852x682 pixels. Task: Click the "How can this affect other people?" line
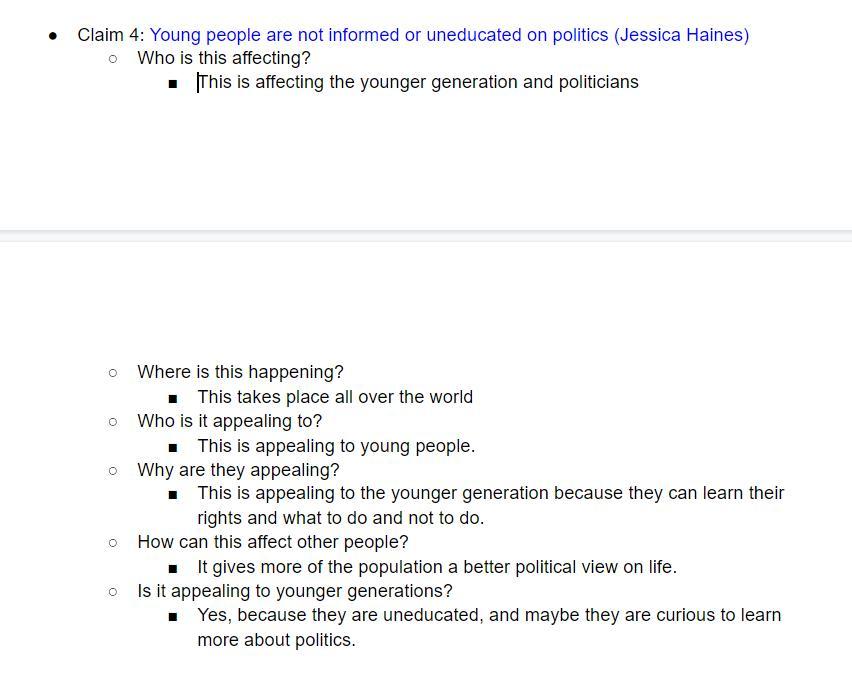pos(272,542)
